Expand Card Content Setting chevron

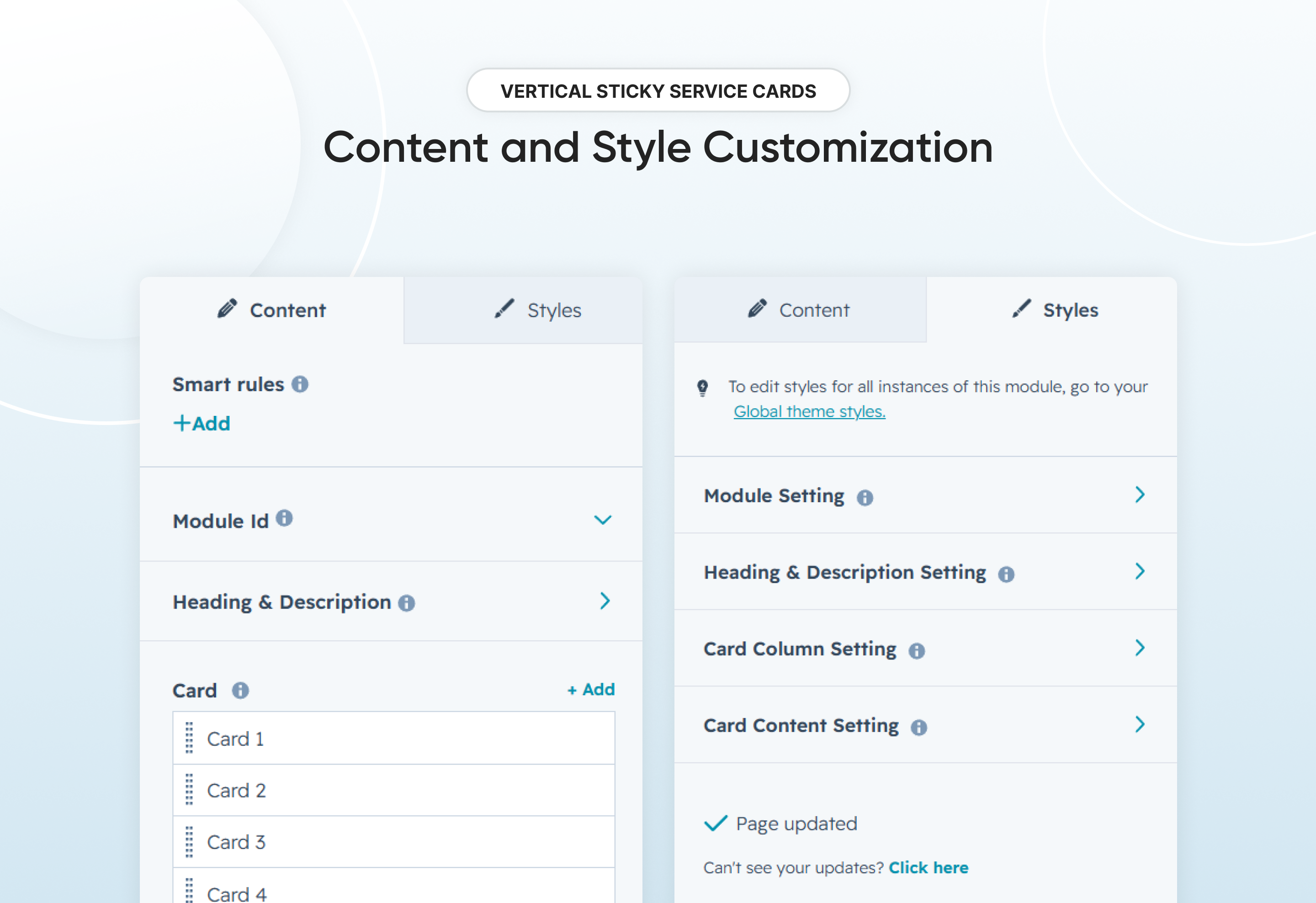click(x=1140, y=724)
